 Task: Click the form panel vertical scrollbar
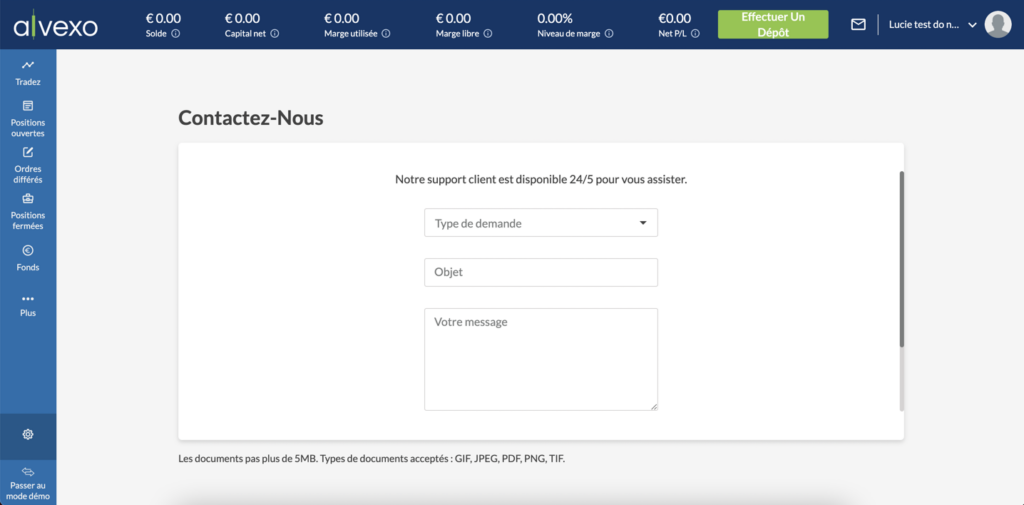902,259
